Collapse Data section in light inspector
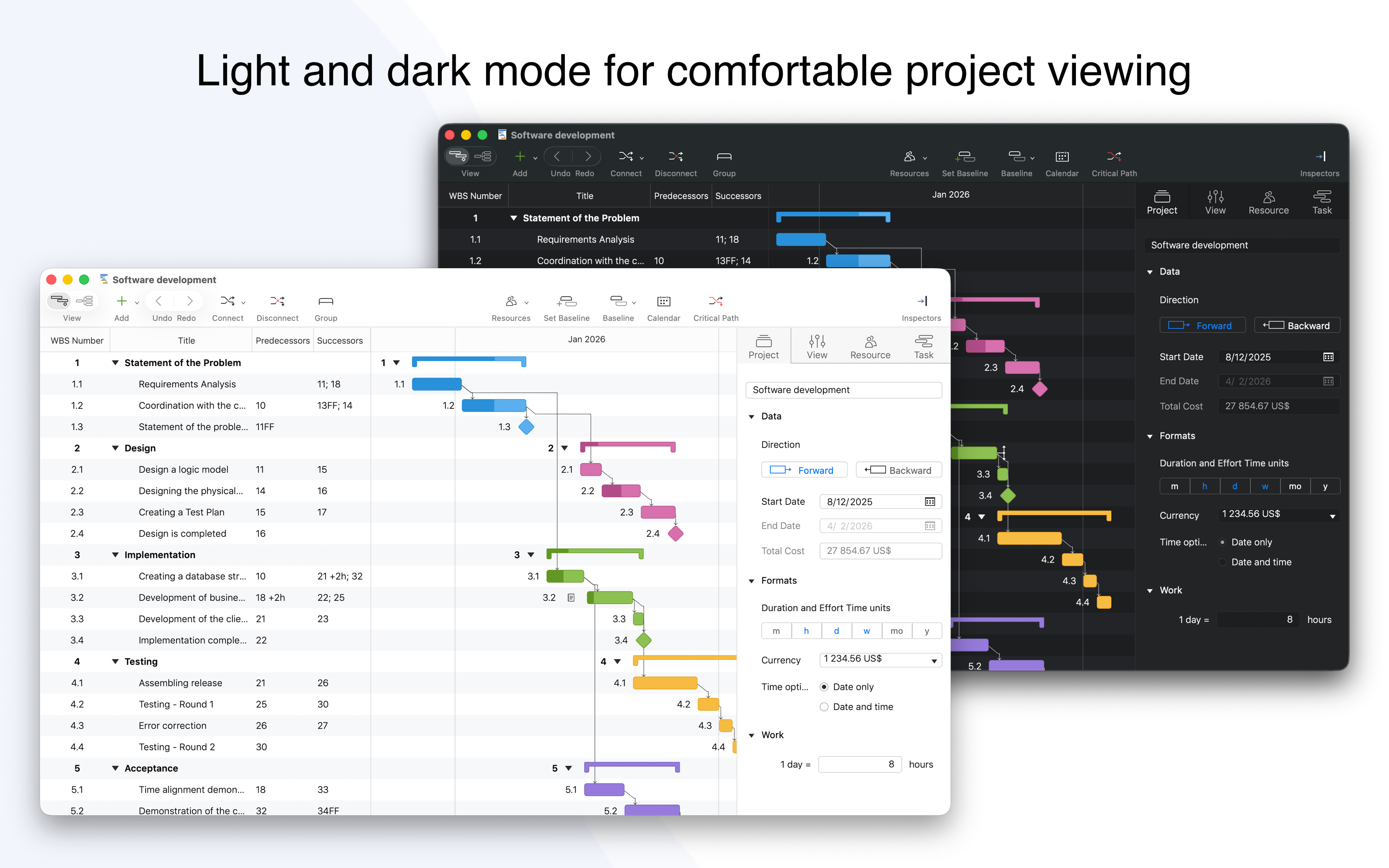 [x=751, y=417]
